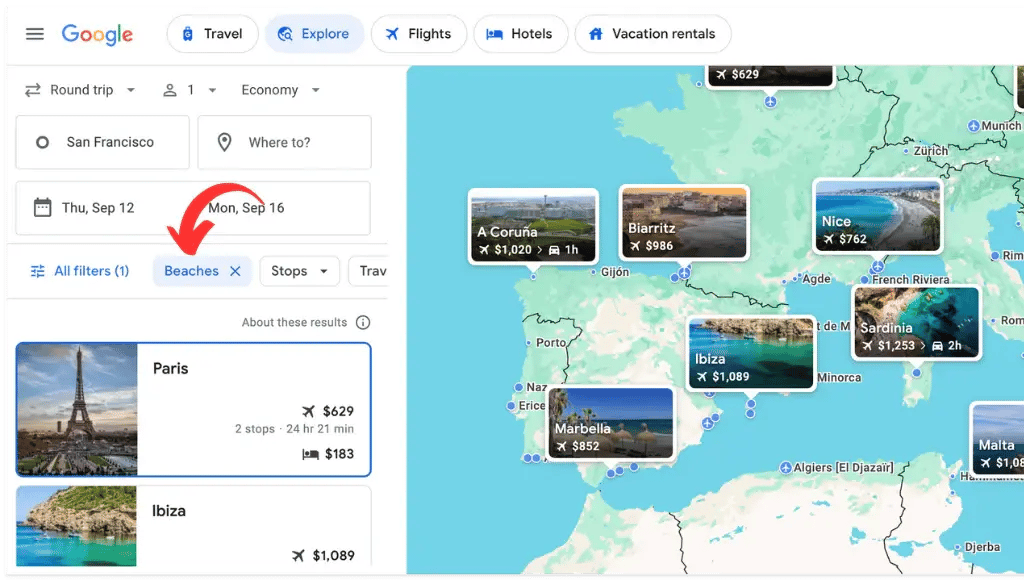This screenshot has height=580, width=1024.
Task: Click the Munich airport marker
Action: (974, 126)
